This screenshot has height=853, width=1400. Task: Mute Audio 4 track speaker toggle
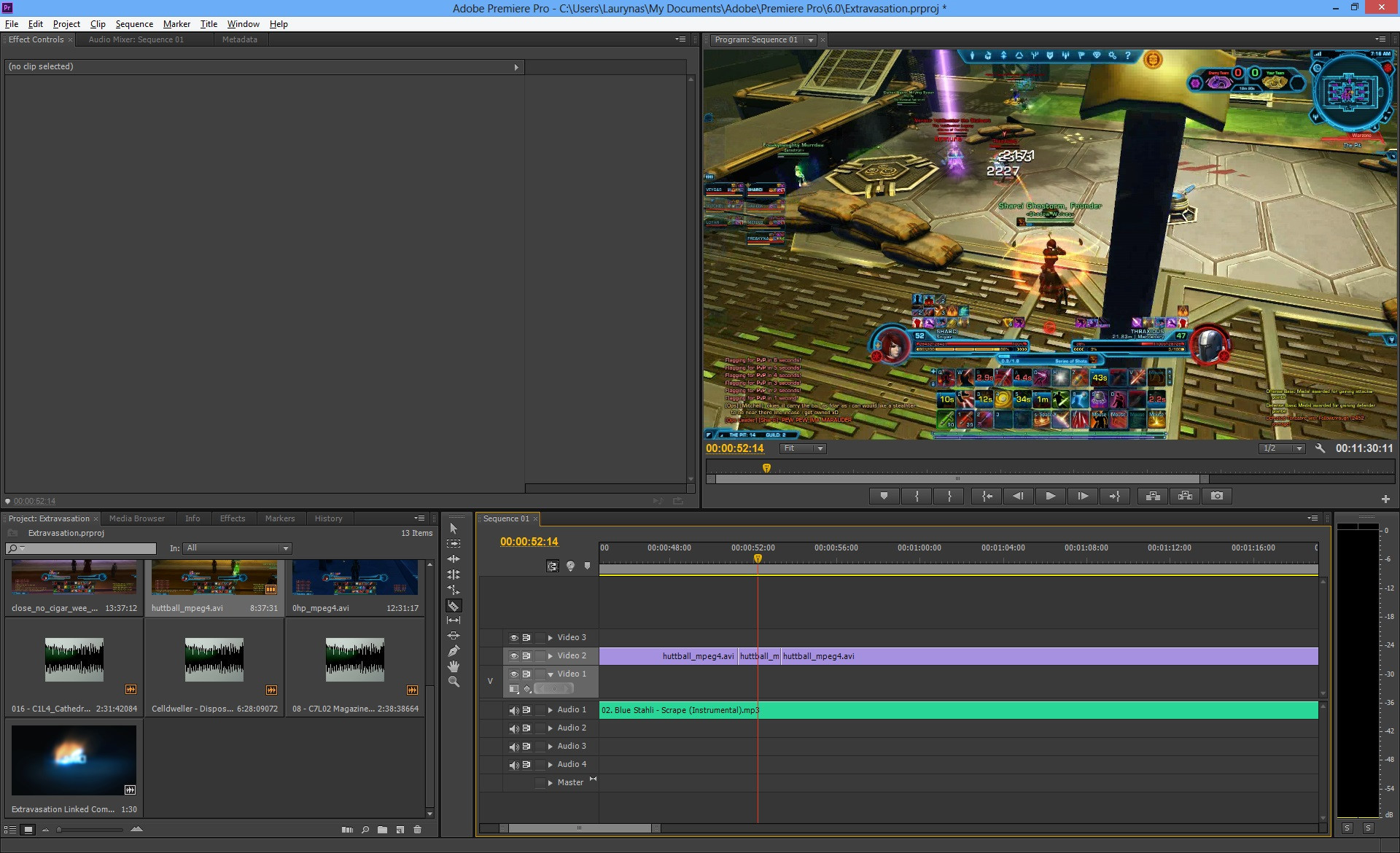point(513,765)
